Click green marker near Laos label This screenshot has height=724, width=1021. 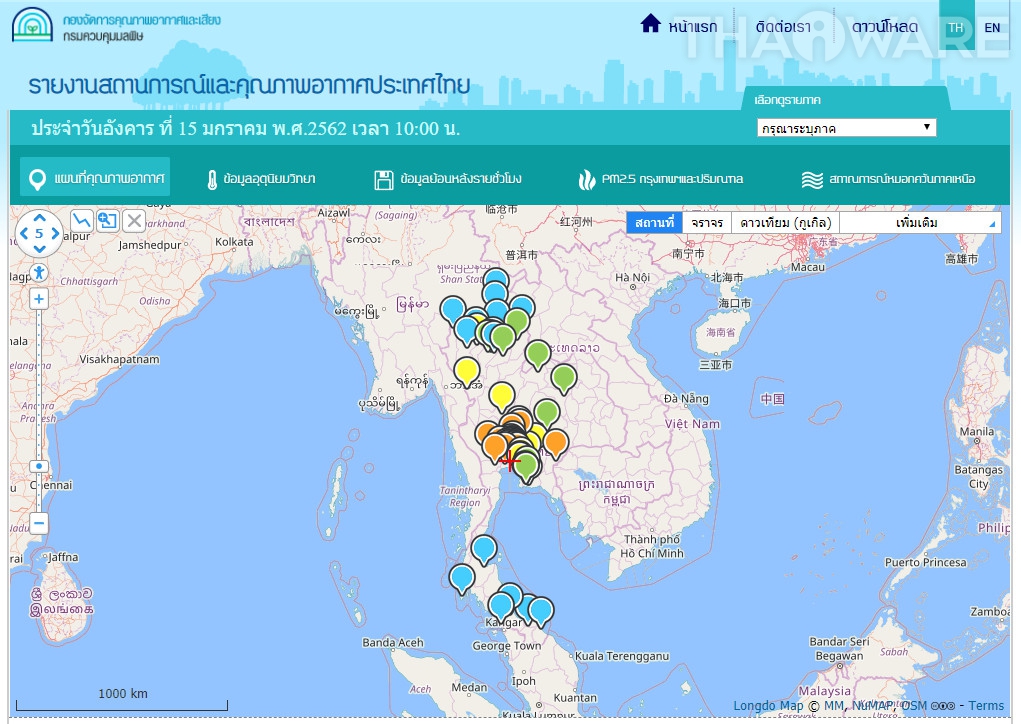click(537, 353)
